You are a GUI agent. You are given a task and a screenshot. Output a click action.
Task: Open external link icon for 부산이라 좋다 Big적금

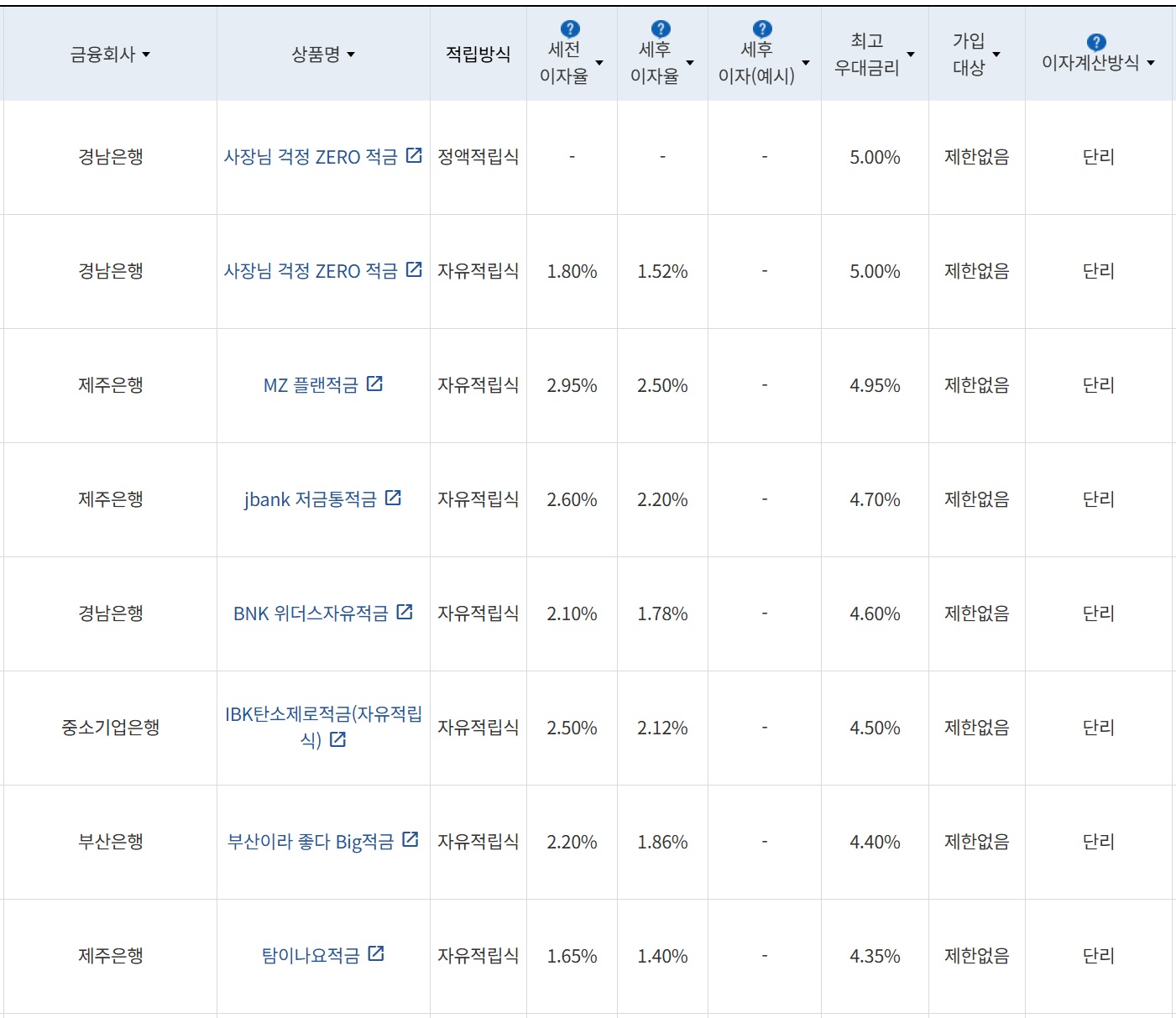tap(410, 839)
